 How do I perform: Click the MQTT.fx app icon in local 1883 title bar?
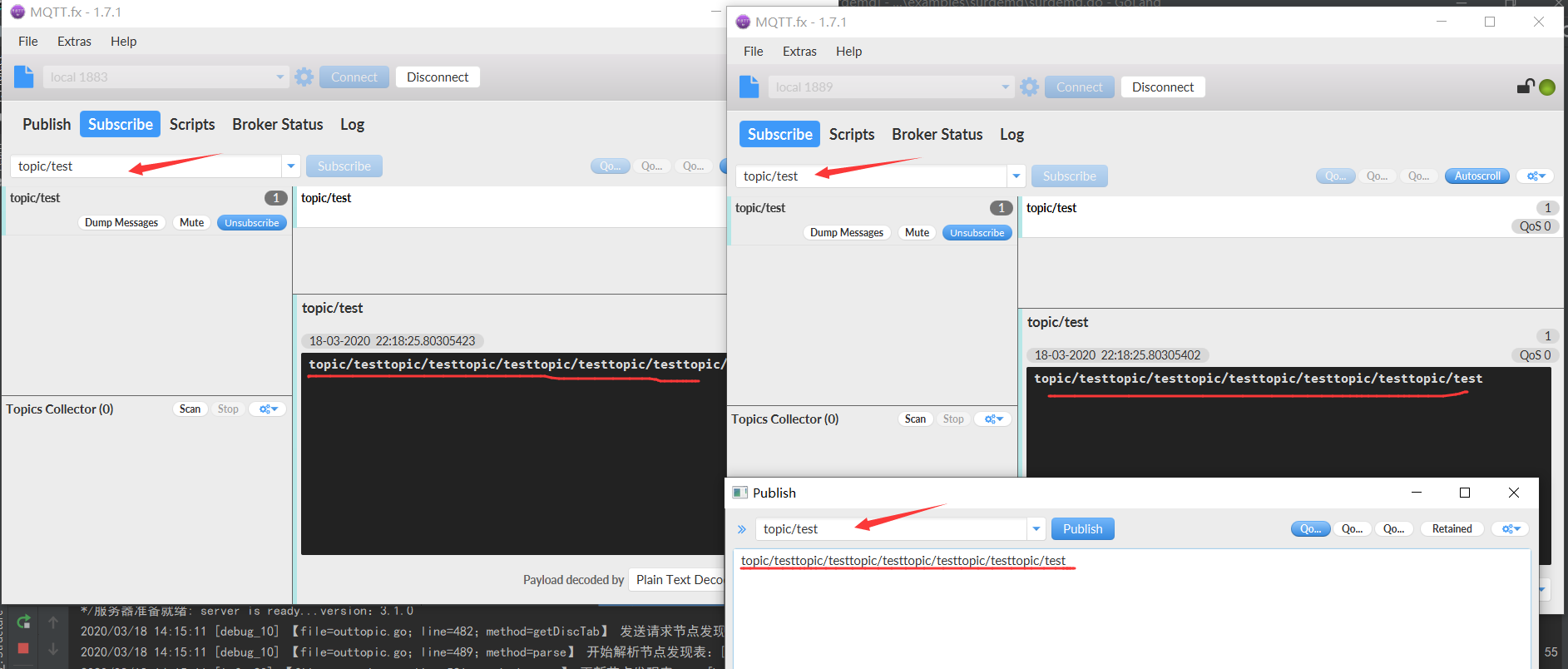click(17, 12)
